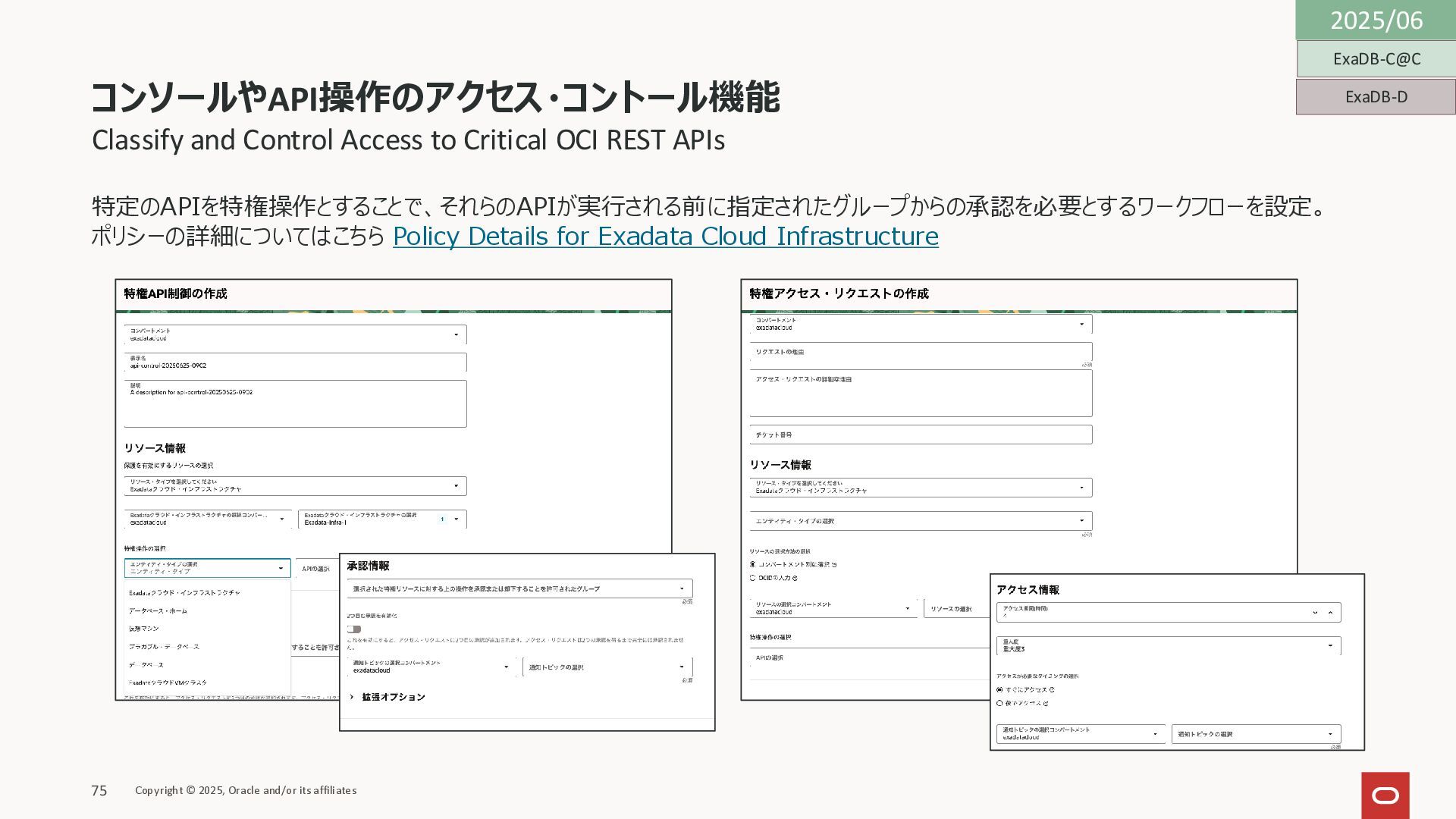This screenshot has width=1456, height=819.
Task: Click the リソースの選択 field in the access request form
Action: [957, 609]
